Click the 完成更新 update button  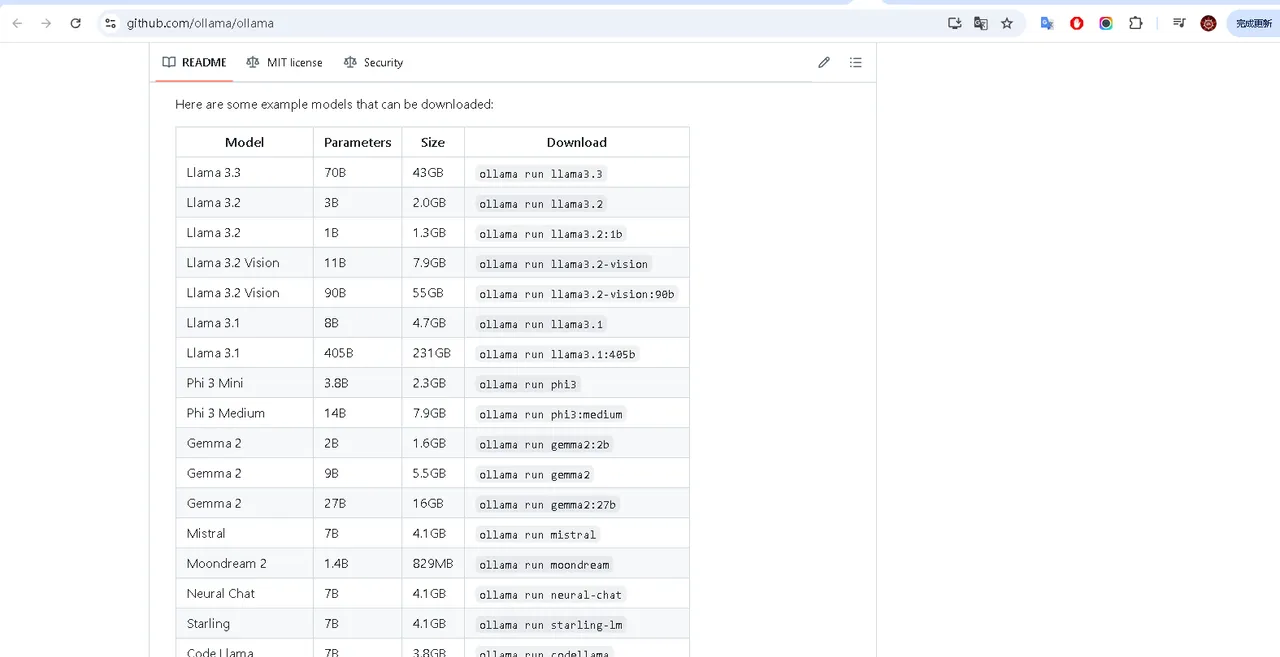click(x=1254, y=23)
